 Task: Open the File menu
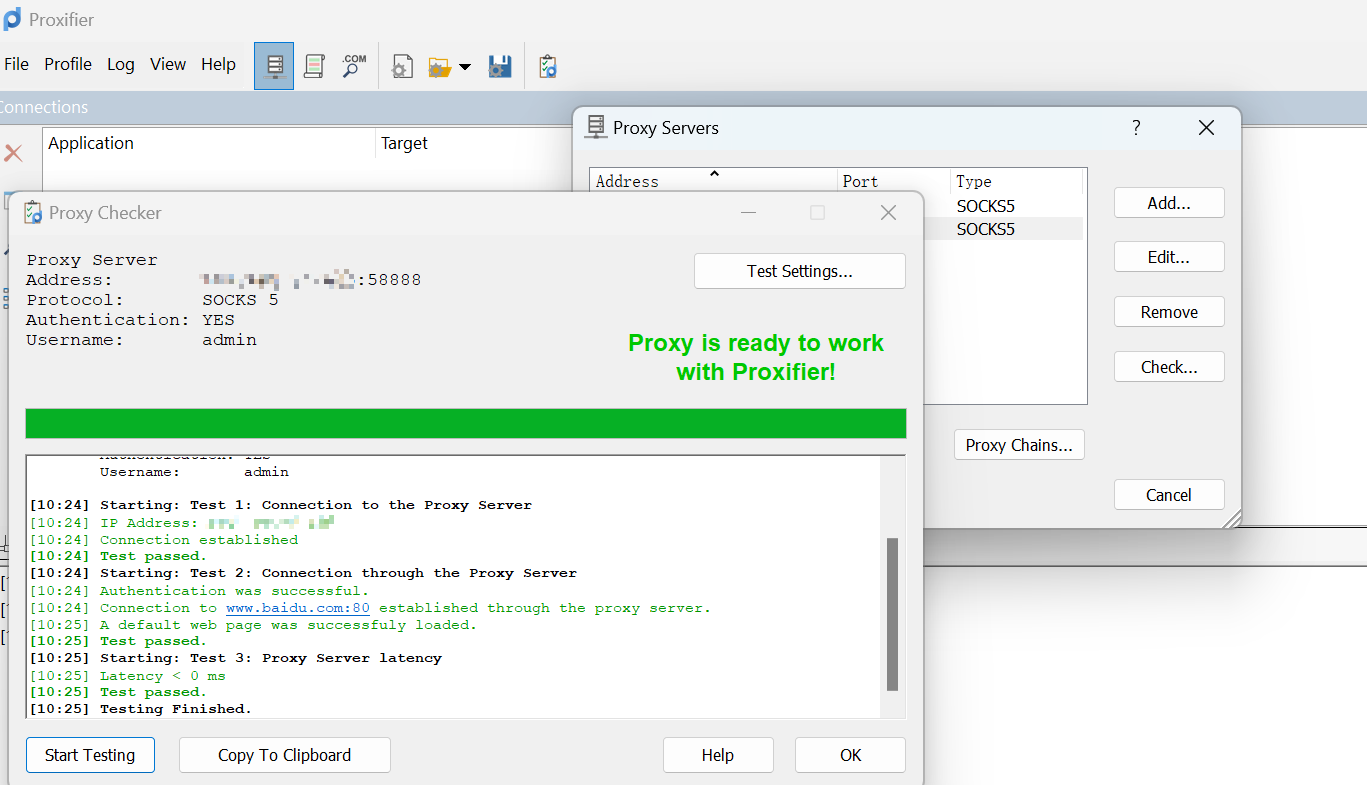[17, 64]
